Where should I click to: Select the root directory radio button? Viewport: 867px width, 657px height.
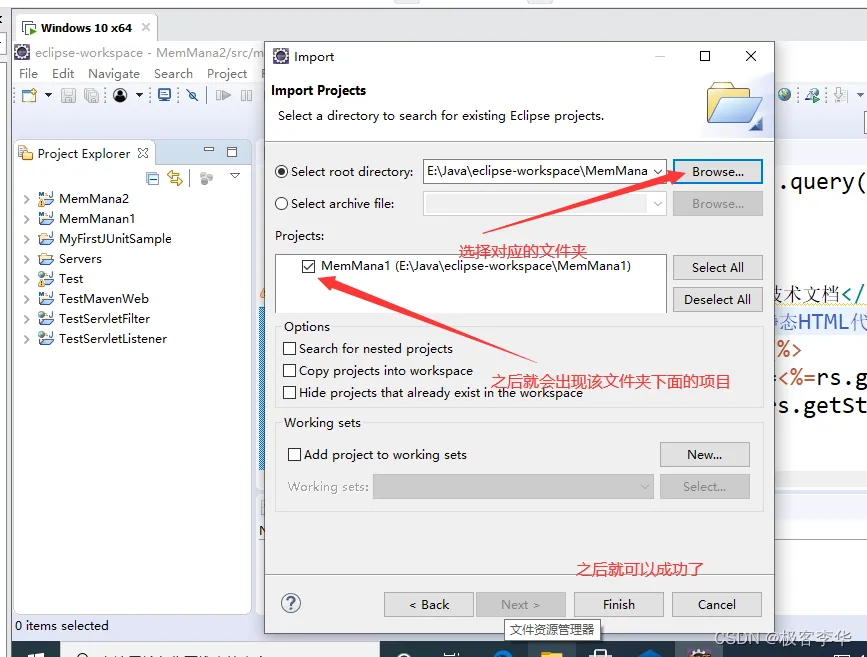[281, 172]
